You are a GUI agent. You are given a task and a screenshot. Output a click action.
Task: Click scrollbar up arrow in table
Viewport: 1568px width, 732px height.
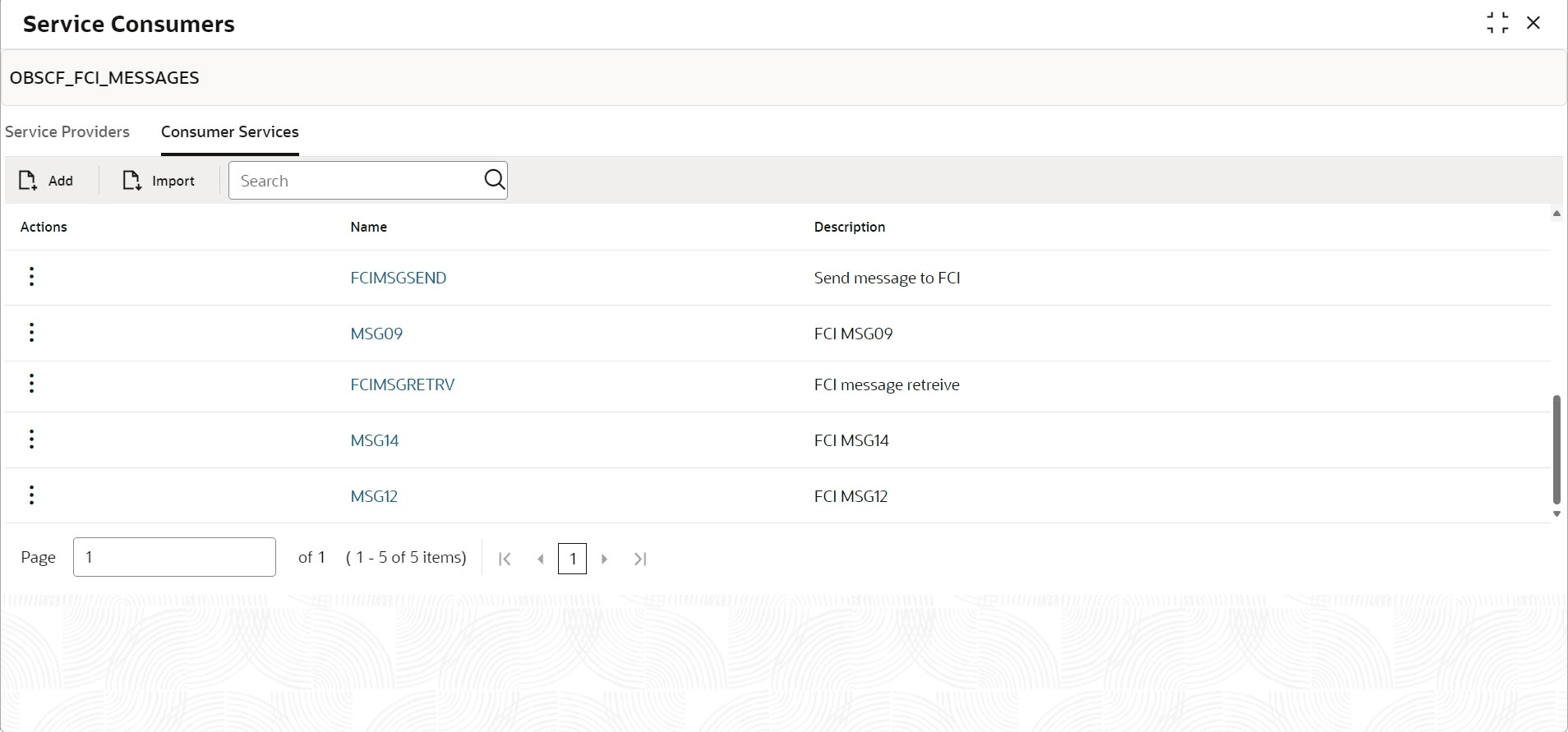click(1556, 214)
